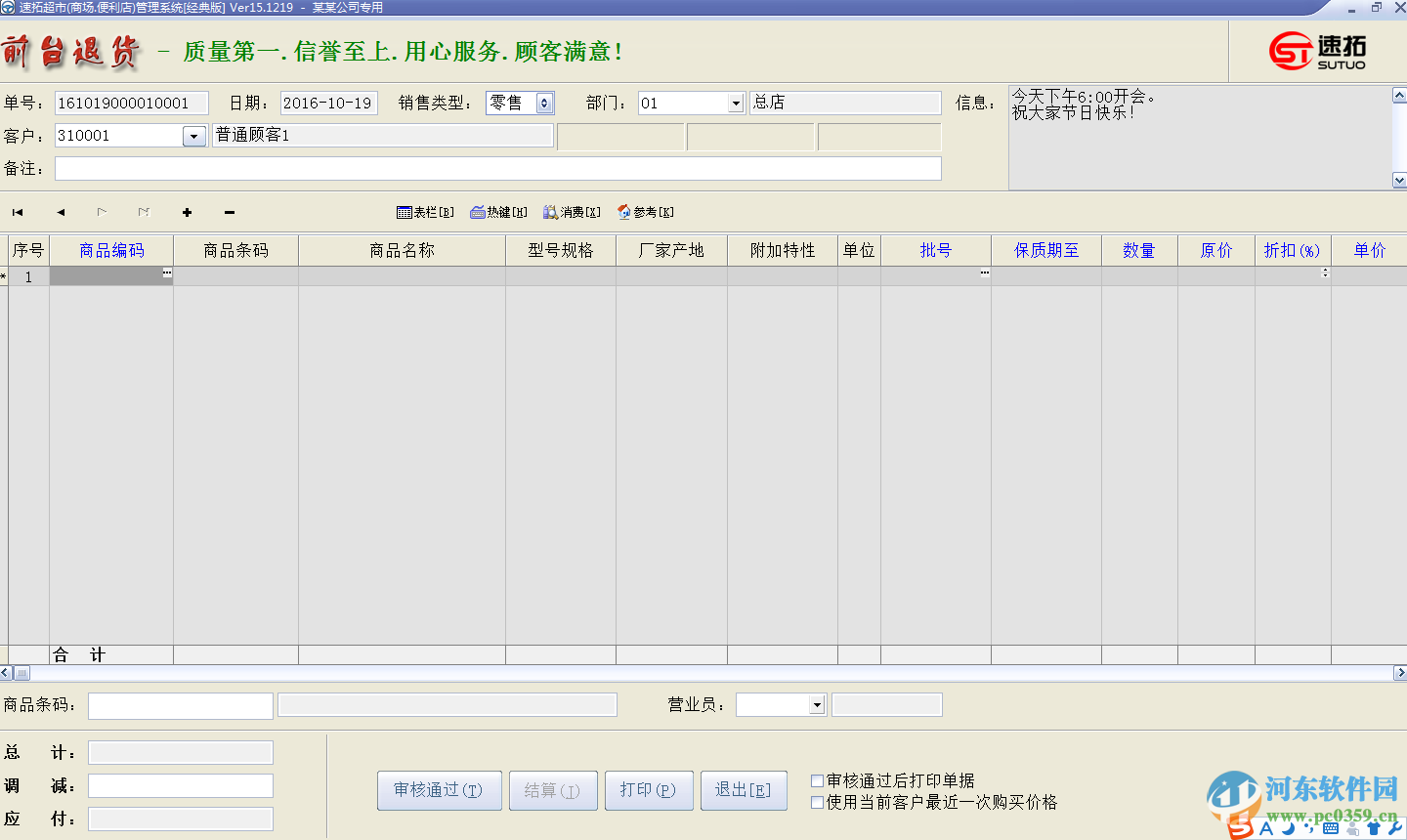Adjust spinner in 折扣(%) cell
Viewport: 1407px width, 840px height.
pyautogui.click(x=1325, y=273)
